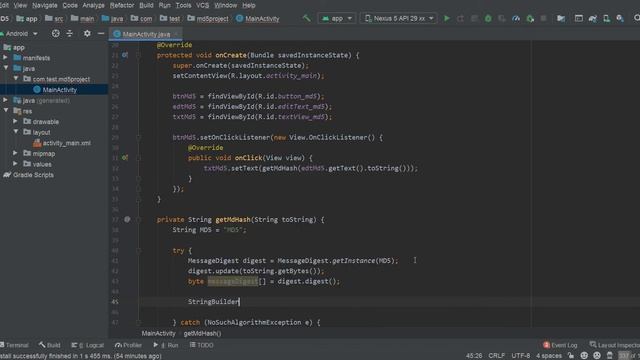Click the sad face feedback icon
The width and height of the screenshot is (640, 360).
[597, 356]
